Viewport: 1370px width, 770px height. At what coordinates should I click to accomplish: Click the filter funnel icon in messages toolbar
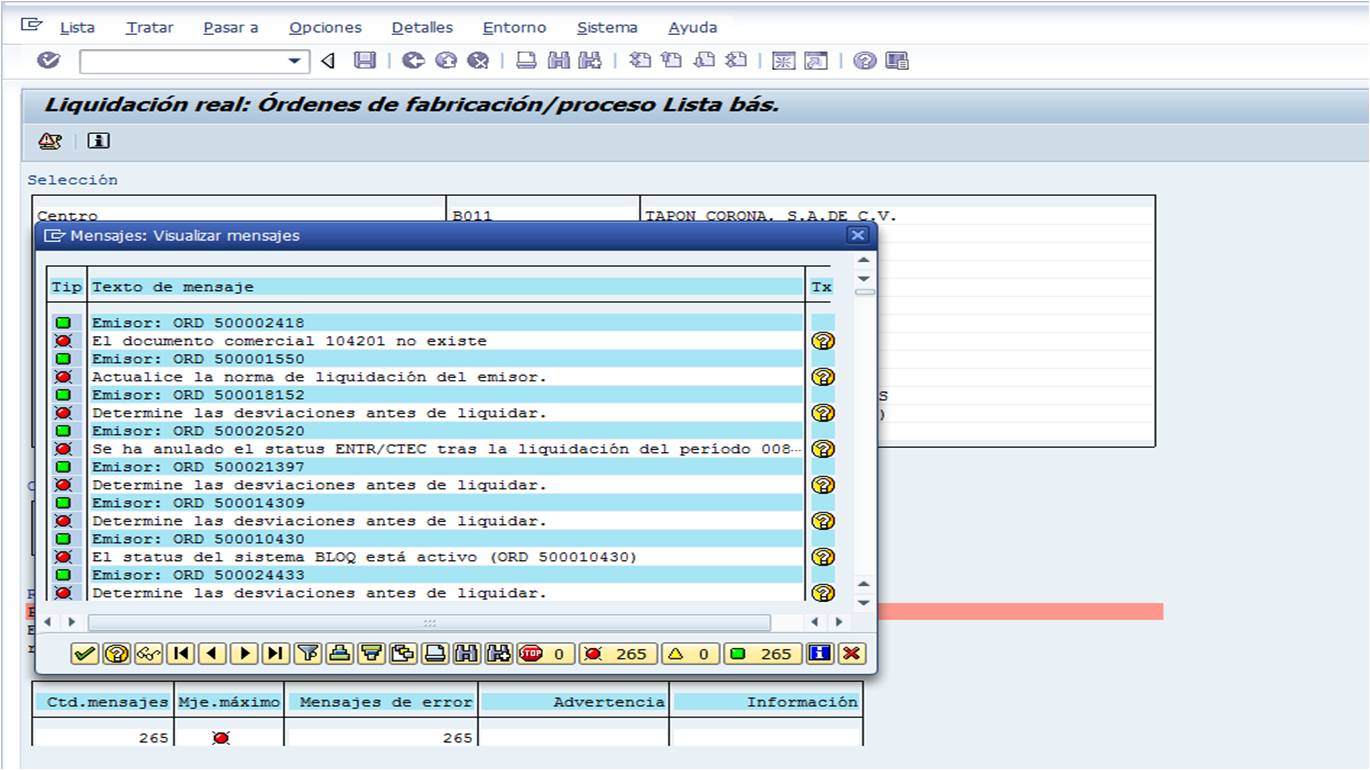(308, 654)
